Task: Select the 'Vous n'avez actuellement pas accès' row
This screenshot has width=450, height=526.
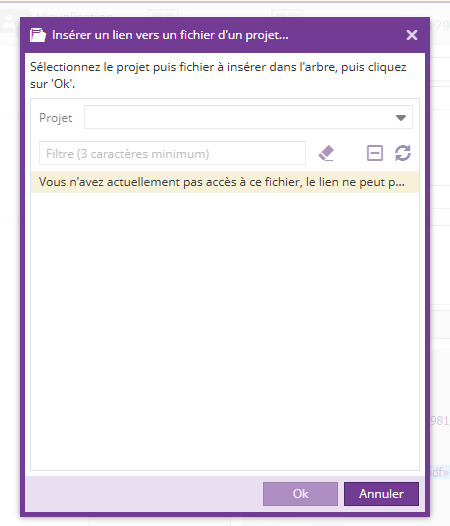Action: (x=225, y=182)
